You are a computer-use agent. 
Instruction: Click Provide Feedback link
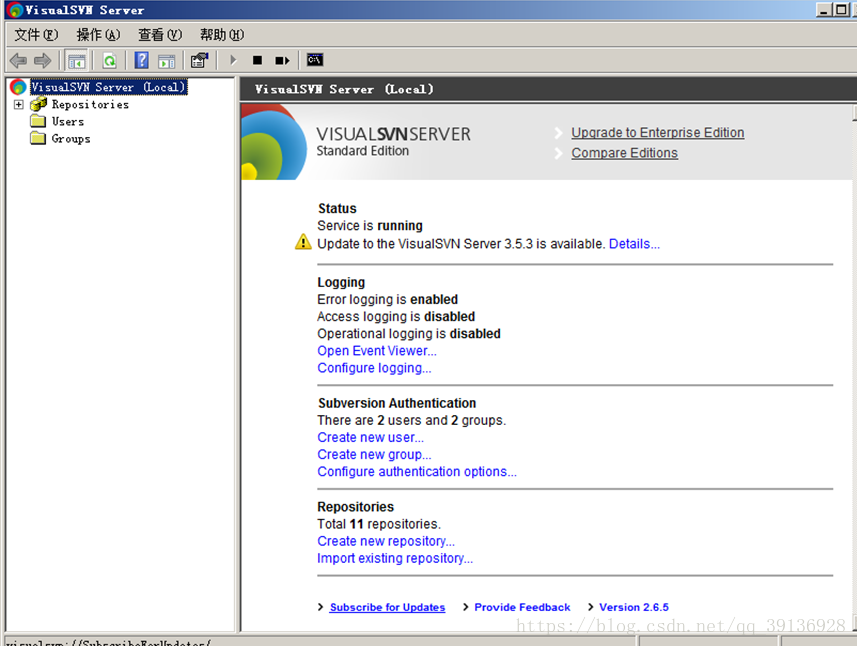coord(522,607)
